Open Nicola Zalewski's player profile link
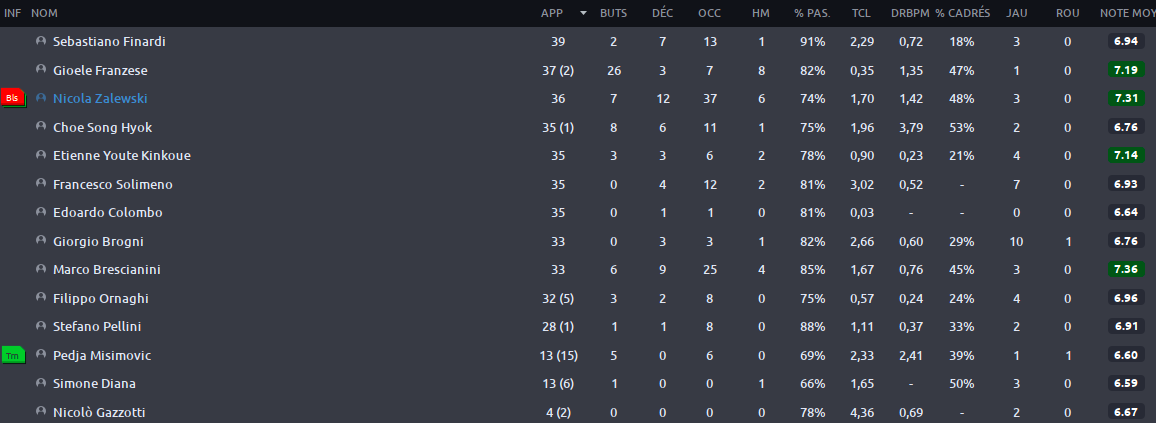This screenshot has width=1156, height=423. 95,98
